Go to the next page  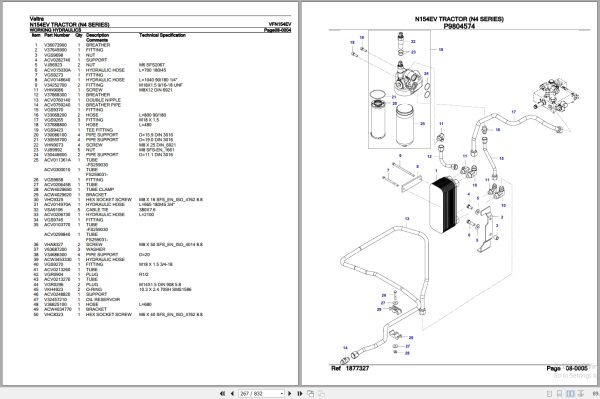click(290, 393)
